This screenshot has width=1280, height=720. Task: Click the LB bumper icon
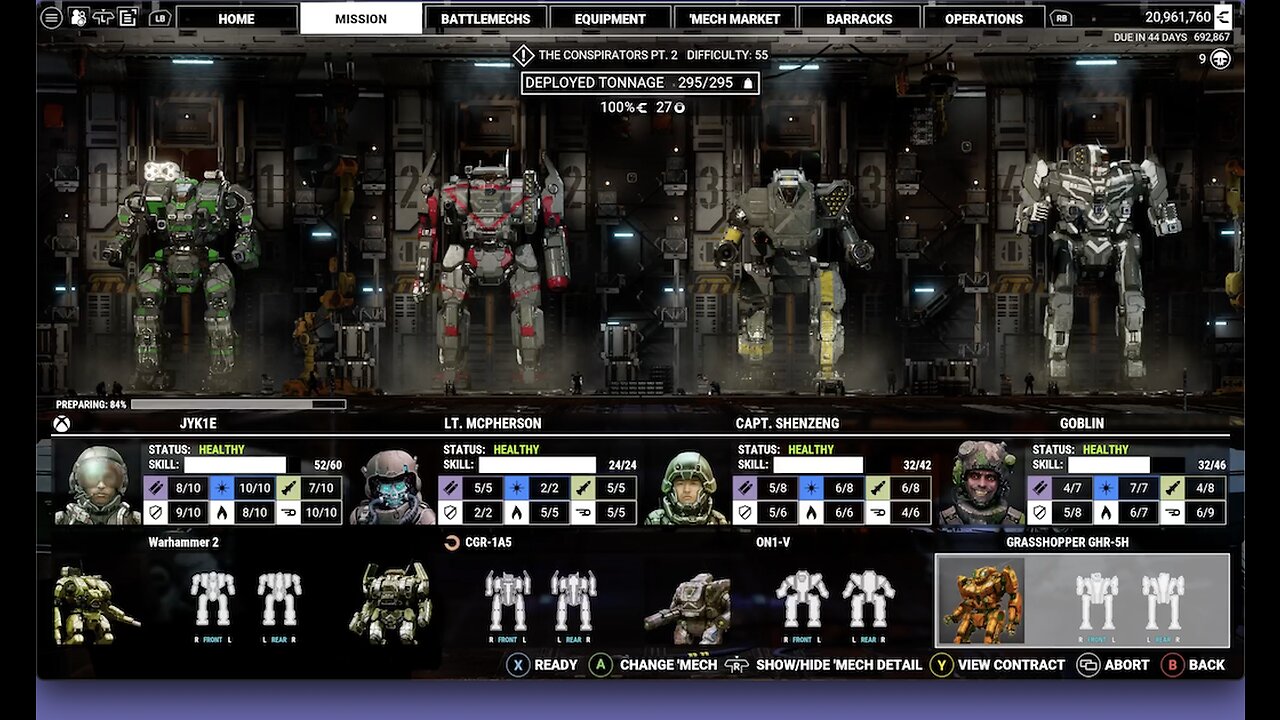click(160, 18)
